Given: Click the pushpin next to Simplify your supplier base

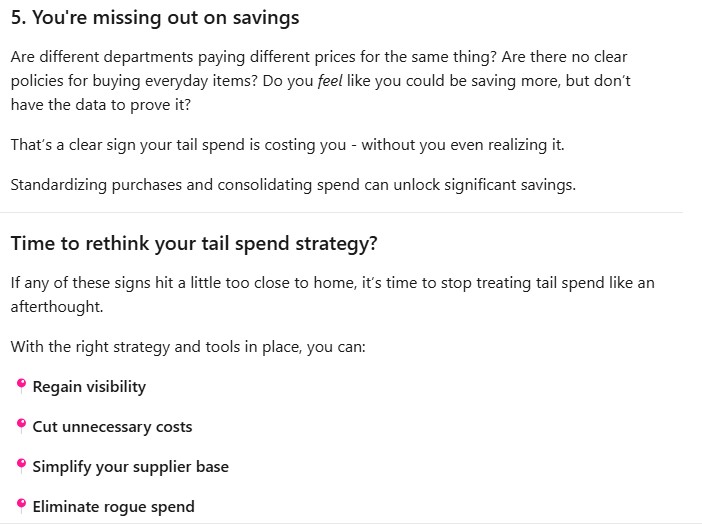Looking at the screenshot, I should [x=21, y=466].
